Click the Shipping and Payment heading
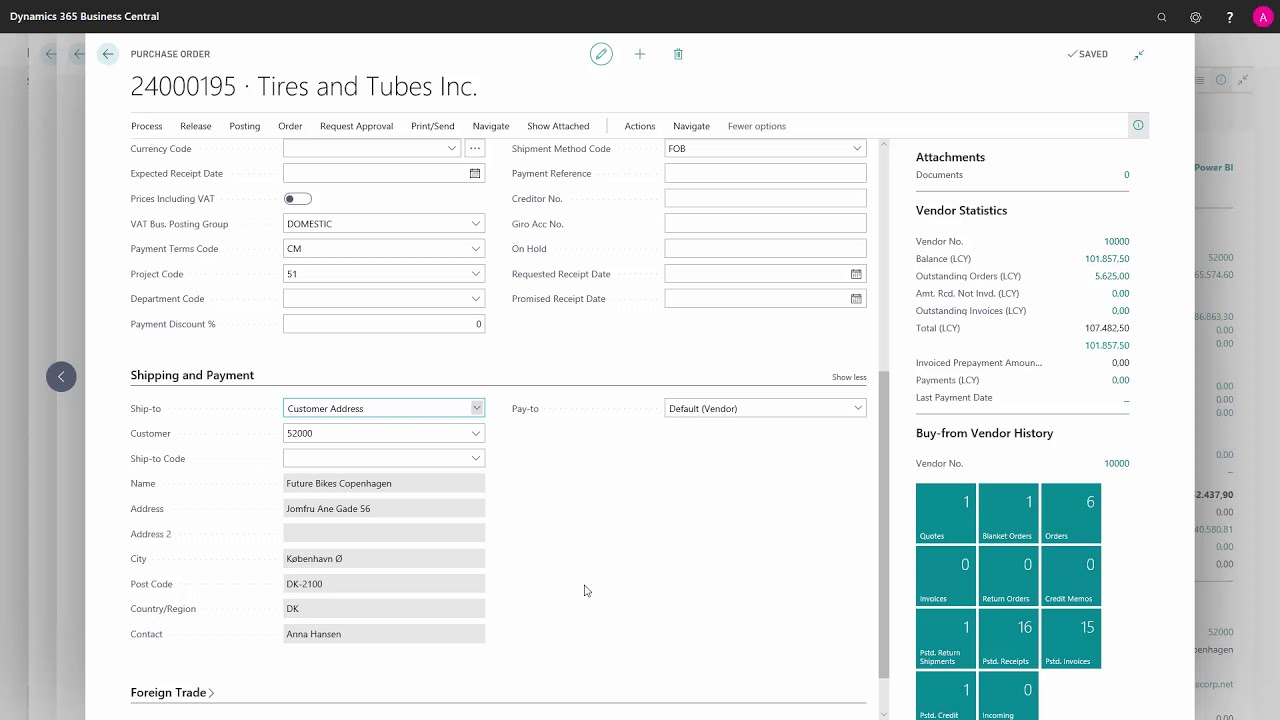Screen dimensions: 1280x720 coord(192,375)
